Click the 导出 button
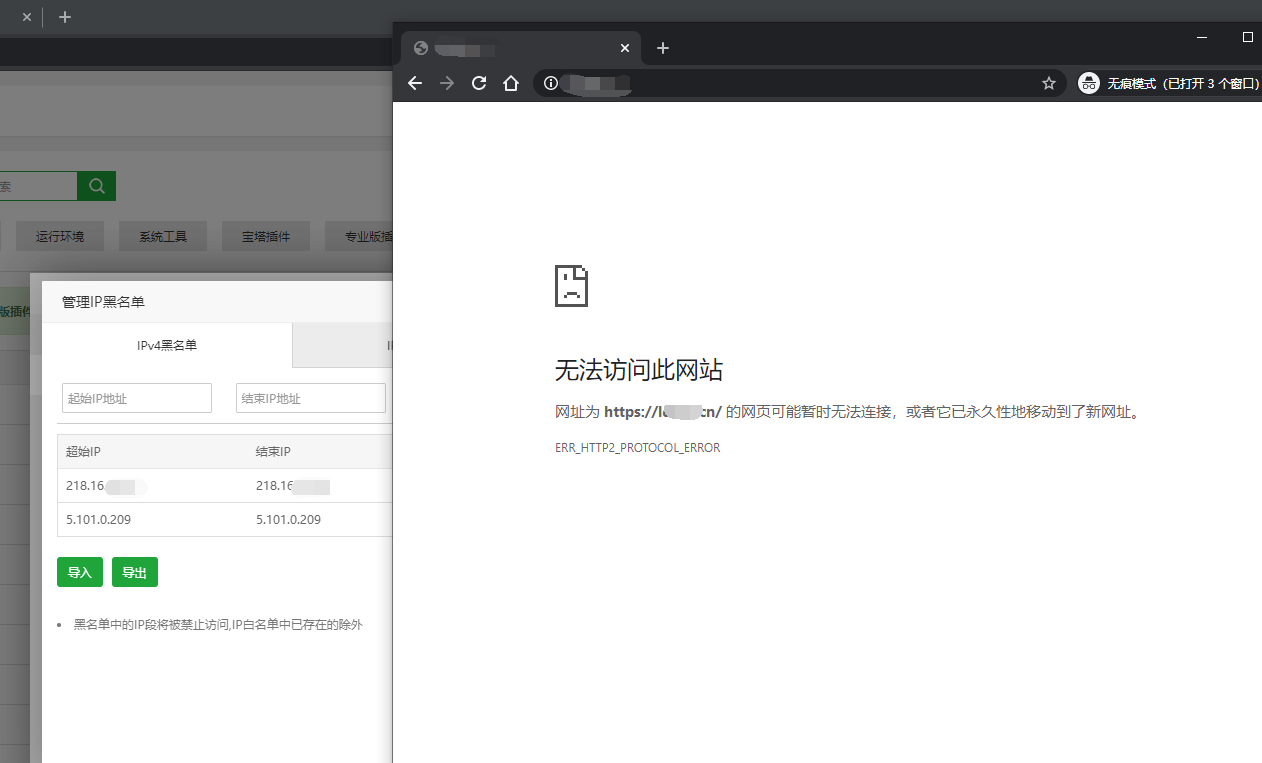The image size is (1262, 763). point(135,572)
